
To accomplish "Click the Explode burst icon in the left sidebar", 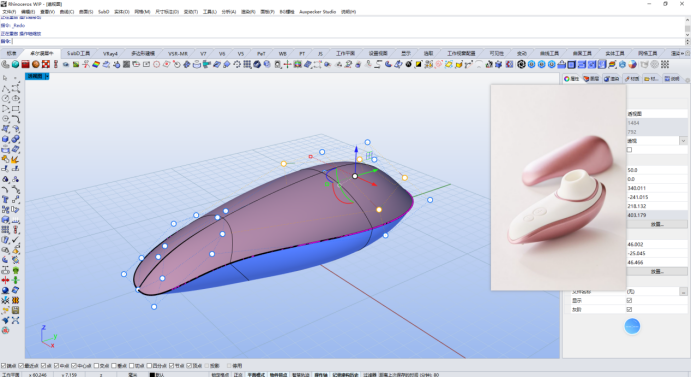I will point(15,159).
